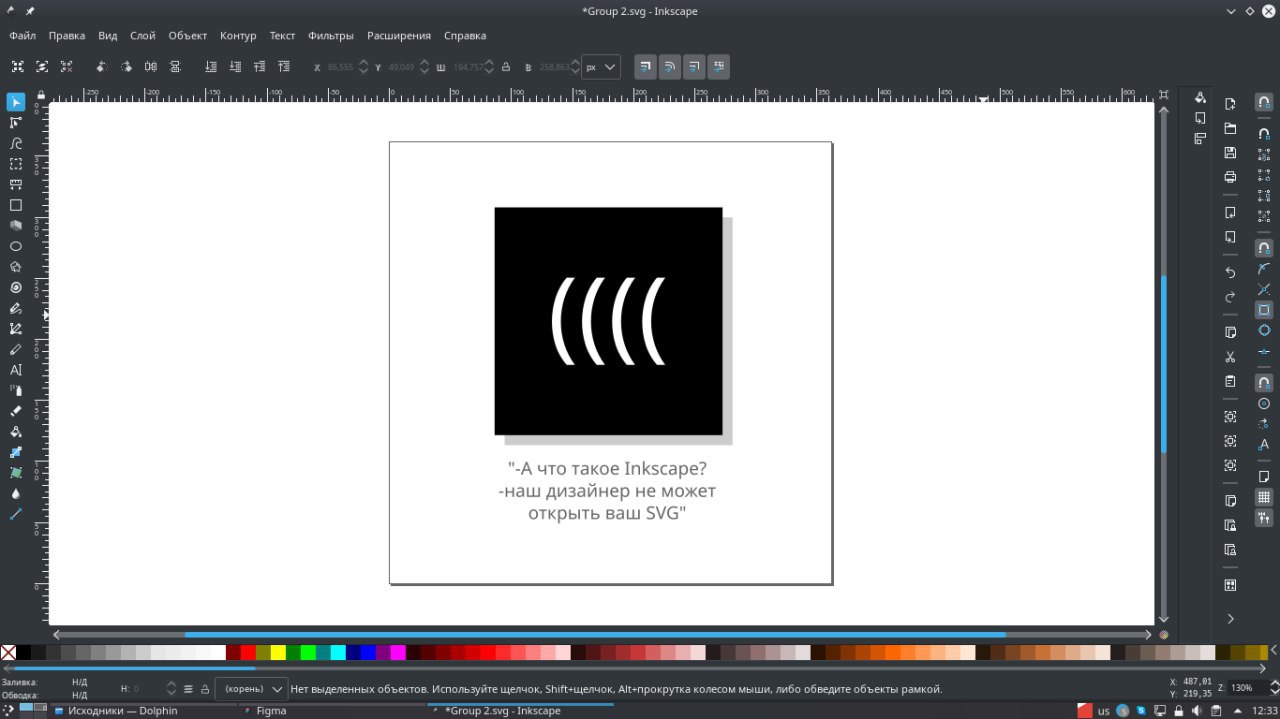Pick the cyan palette swatch
This screenshot has width=1280, height=719.
338,652
